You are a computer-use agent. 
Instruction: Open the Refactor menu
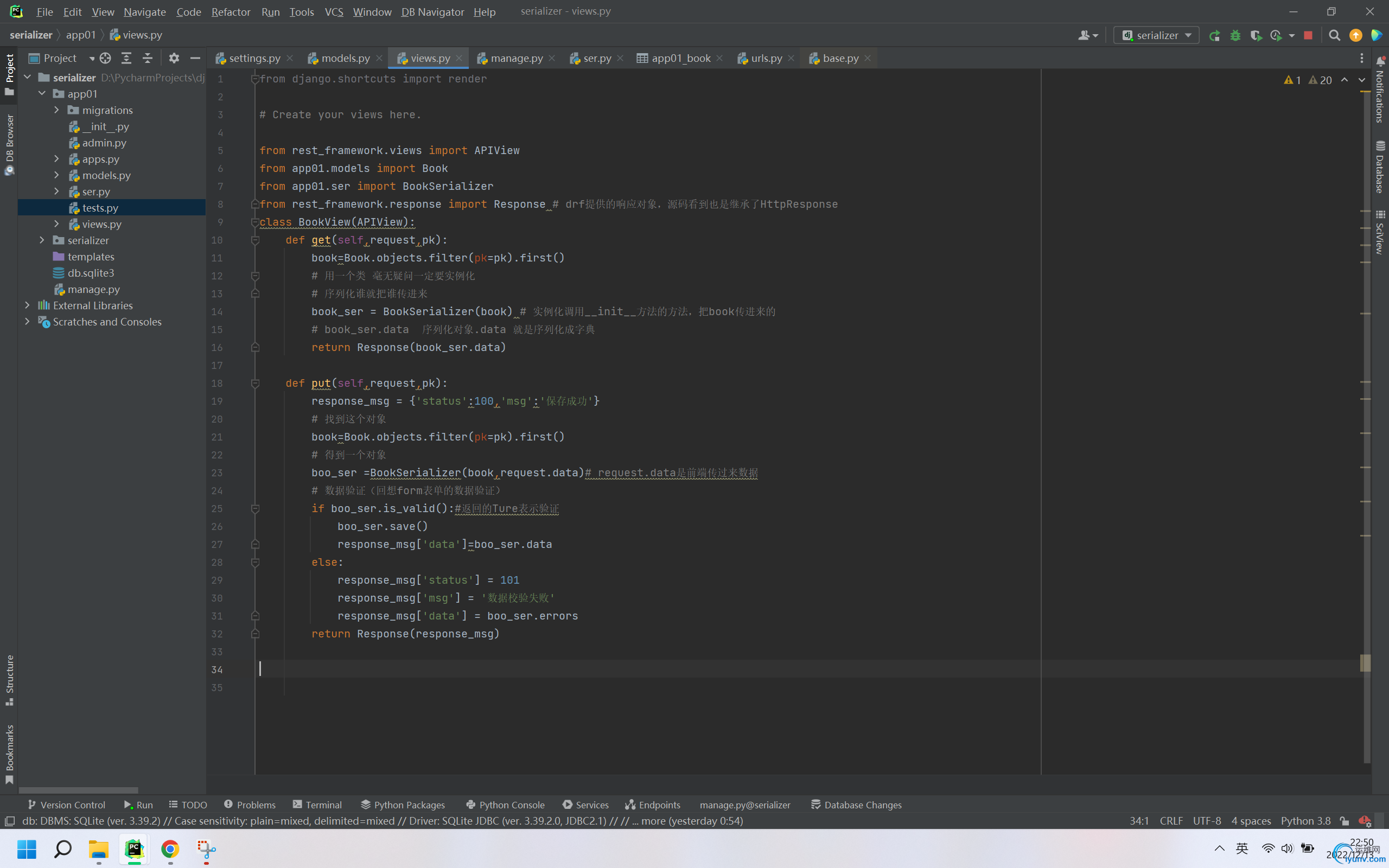tap(231, 11)
